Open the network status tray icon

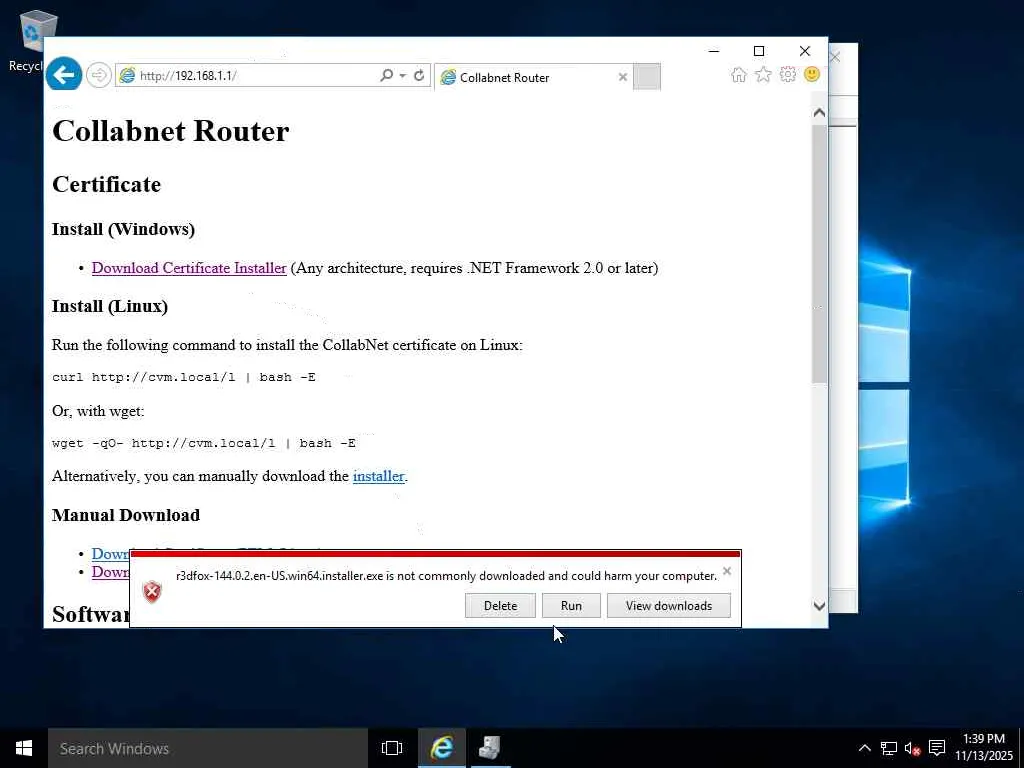tap(888, 748)
